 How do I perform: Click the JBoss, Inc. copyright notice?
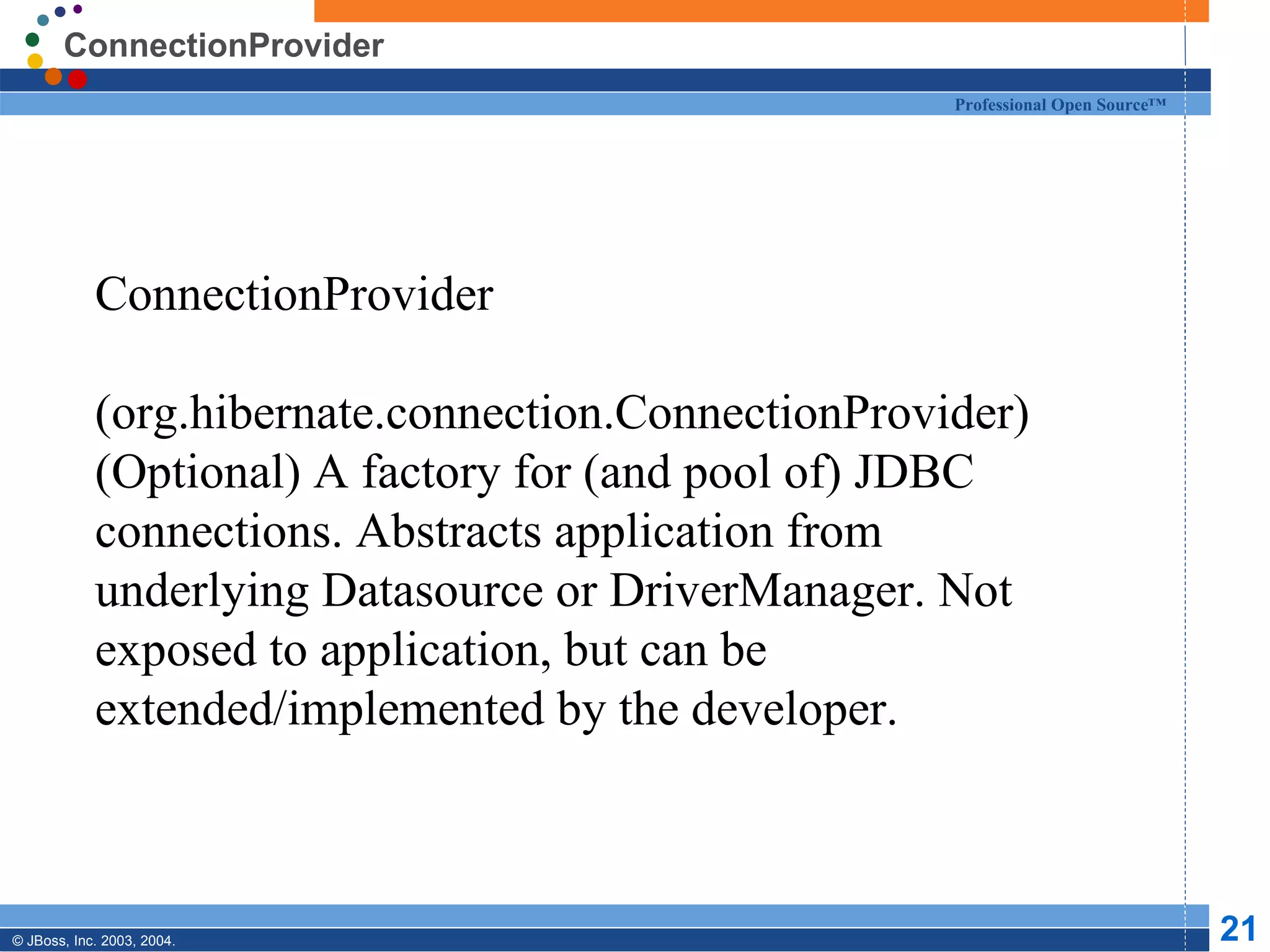(x=94, y=941)
